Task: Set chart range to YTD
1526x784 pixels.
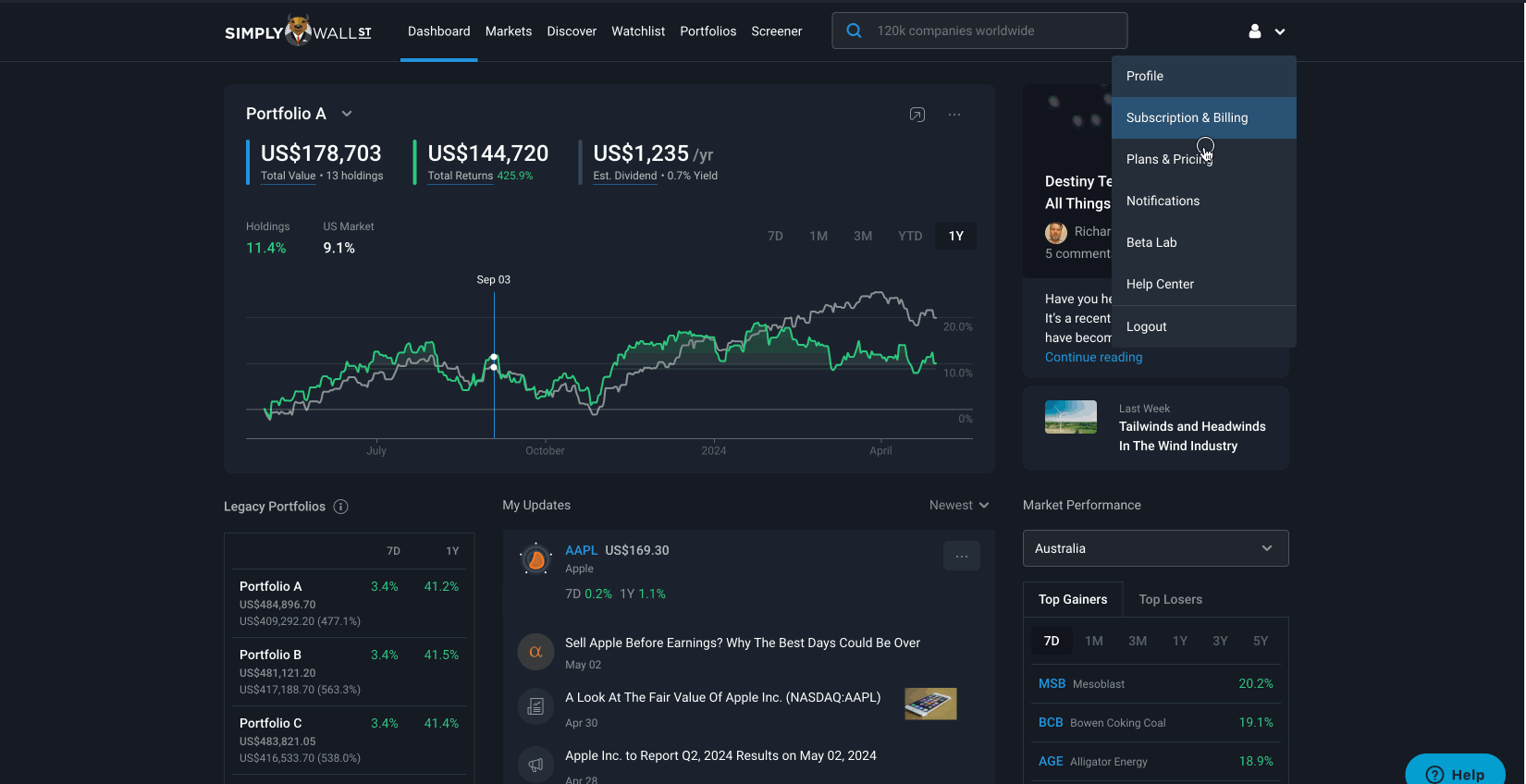Action: click(x=910, y=236)
